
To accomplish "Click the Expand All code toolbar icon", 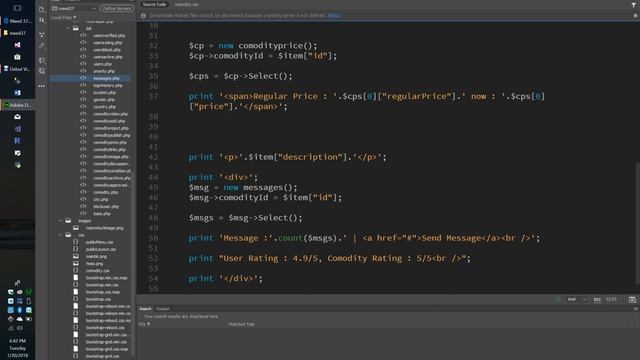I will [42, 35].
